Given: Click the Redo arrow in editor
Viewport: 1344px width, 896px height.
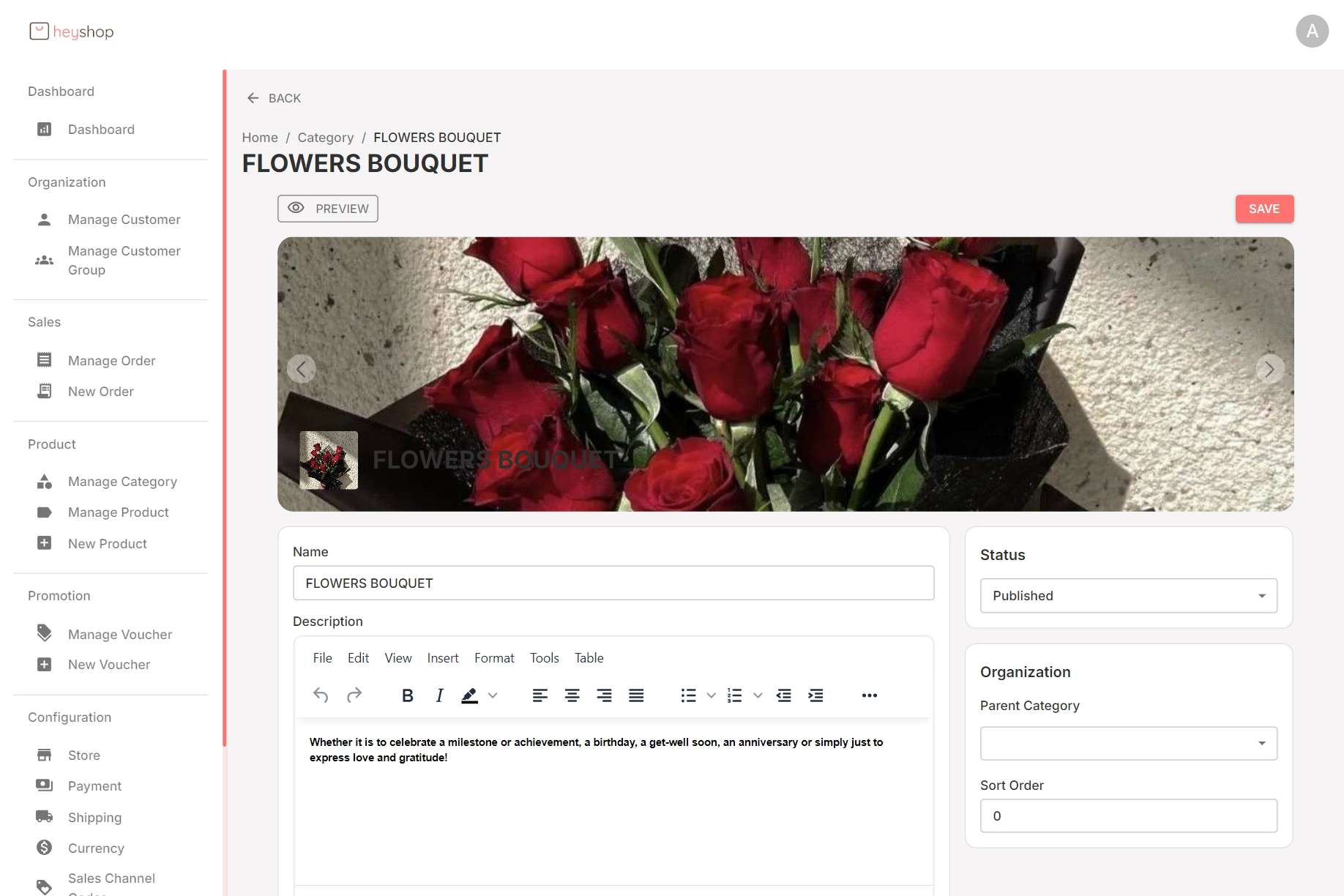Looking at the screenshot, I should coord(354,695).
